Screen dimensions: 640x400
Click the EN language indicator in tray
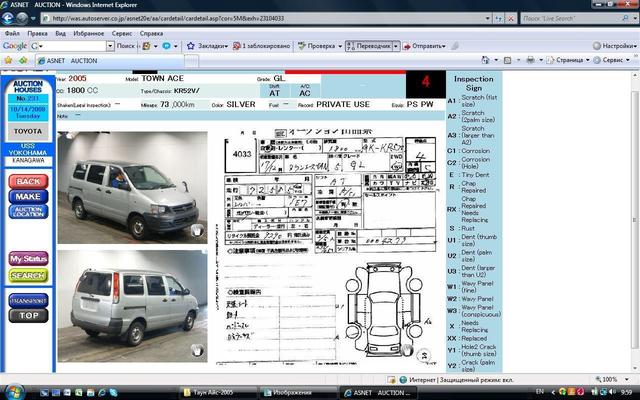[540, 391]
